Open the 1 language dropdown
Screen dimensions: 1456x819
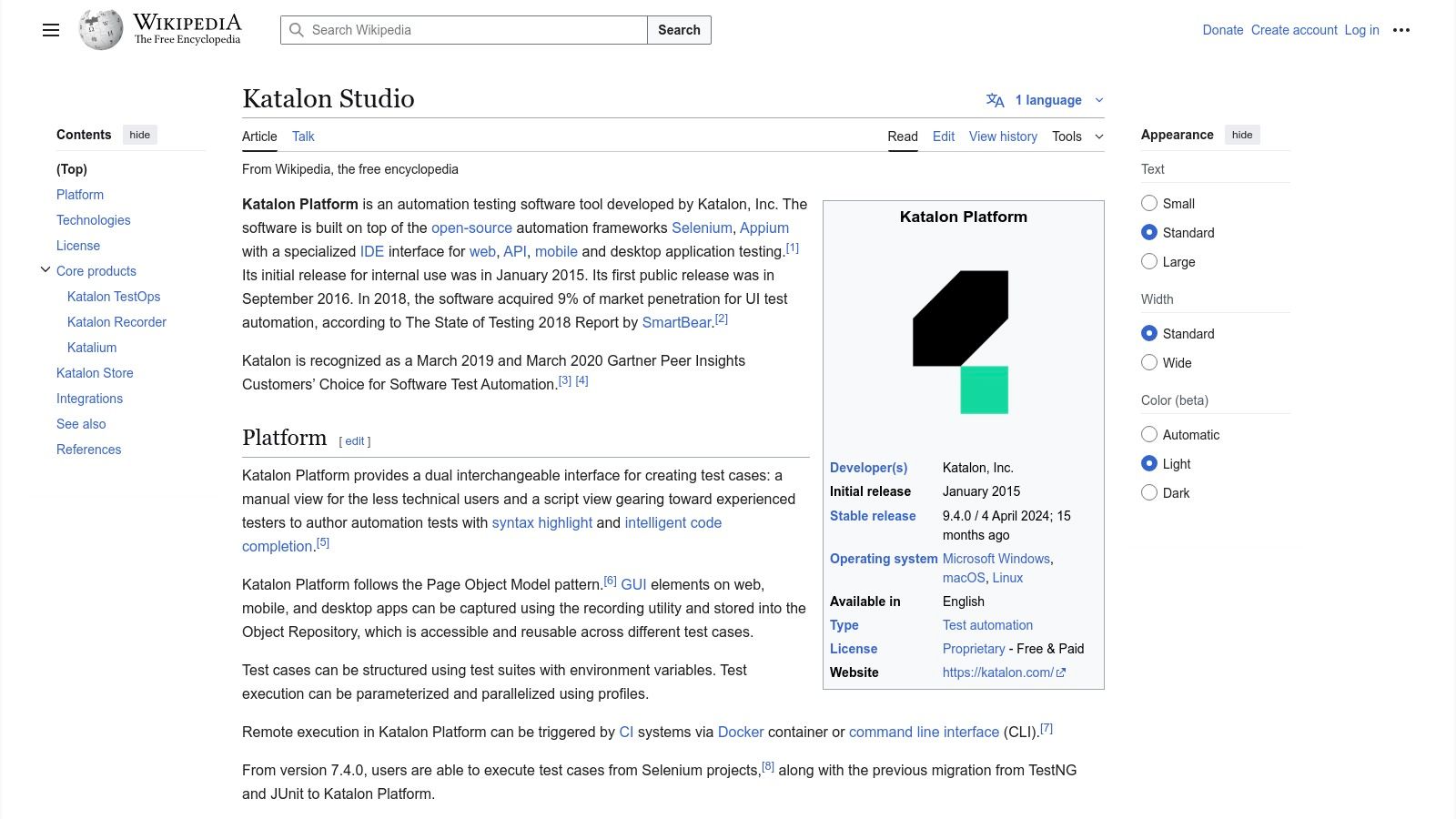tap(1046, 100)
